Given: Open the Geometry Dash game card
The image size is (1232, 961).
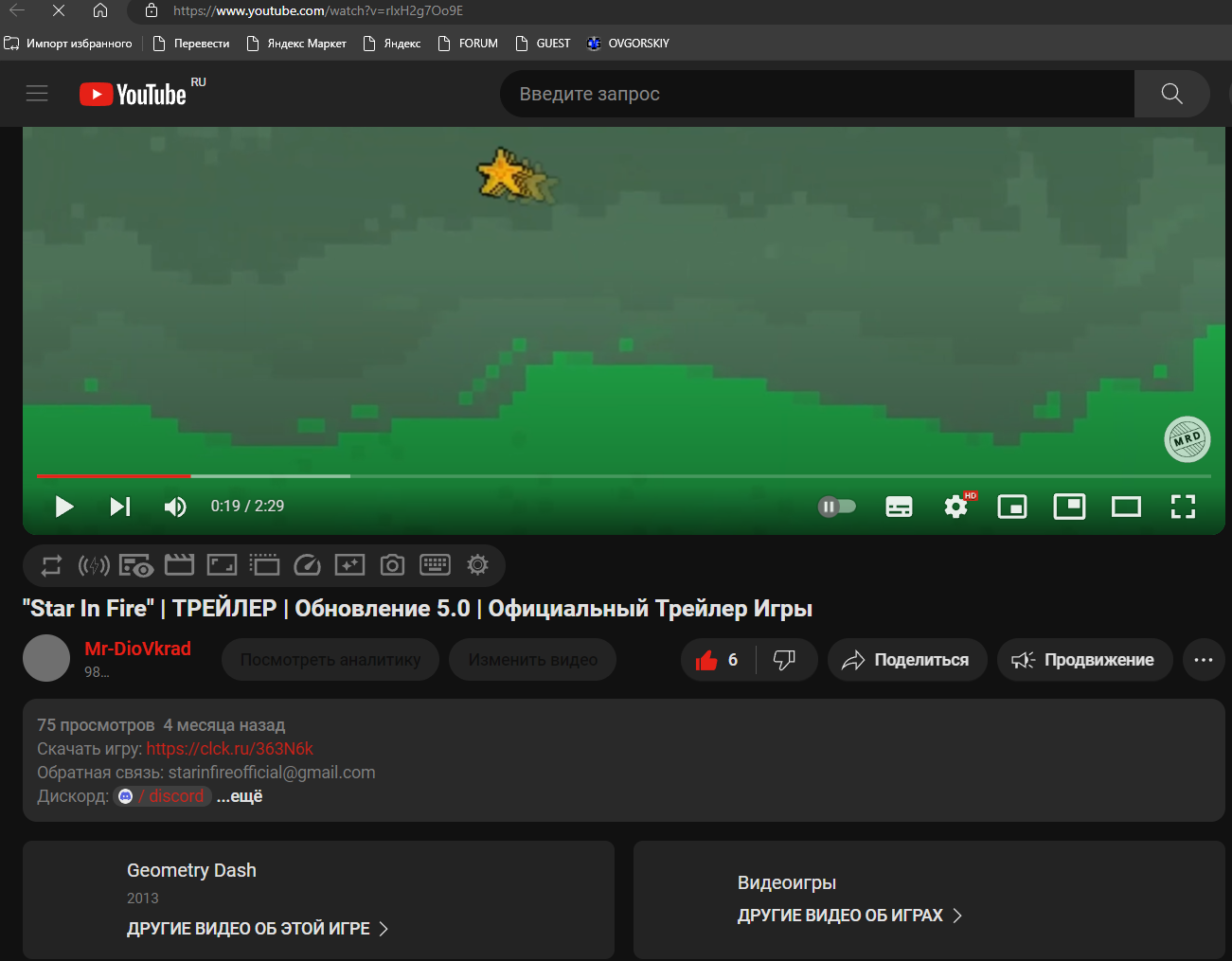Looking at the screenshot, I should (x=318, y=899).
